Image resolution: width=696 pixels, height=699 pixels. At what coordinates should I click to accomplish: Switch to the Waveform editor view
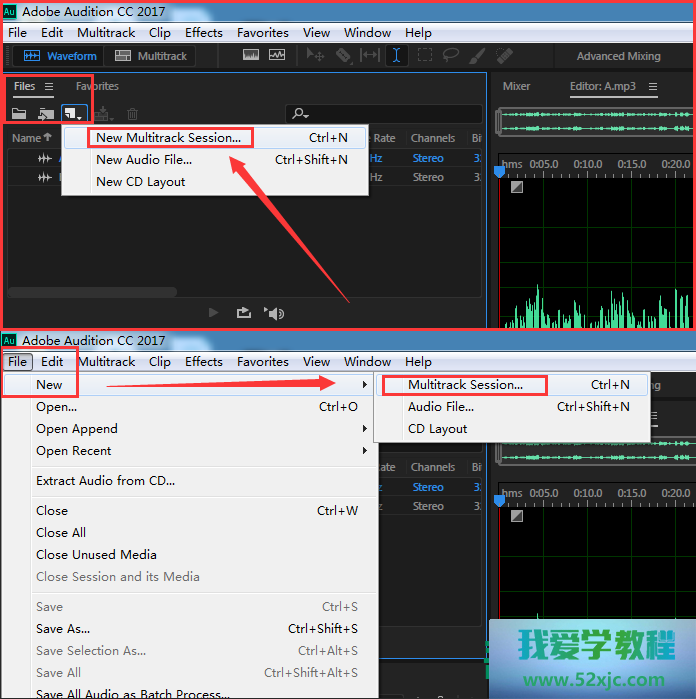60,56
